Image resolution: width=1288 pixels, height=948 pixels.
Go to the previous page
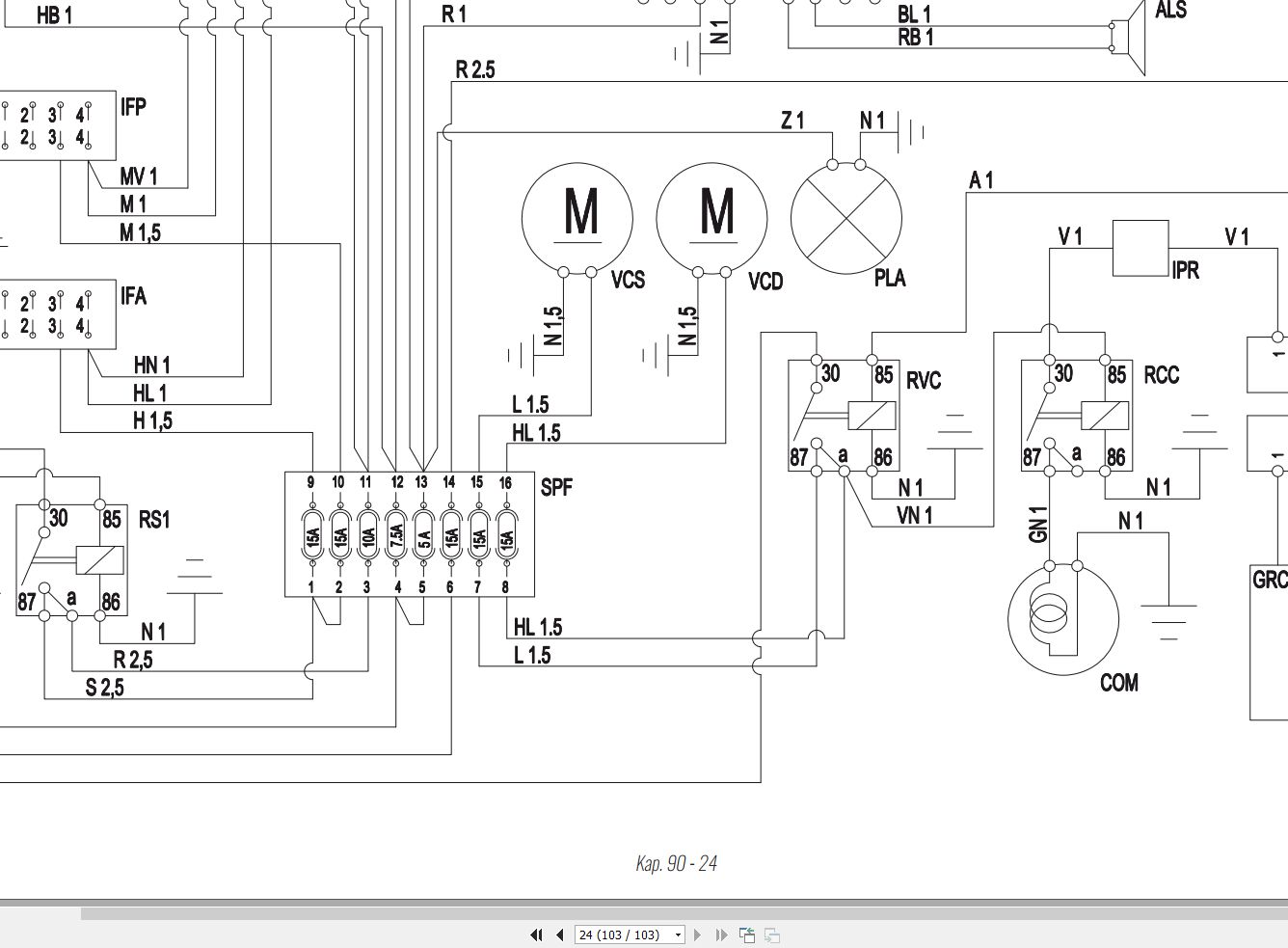coord(560,934)
